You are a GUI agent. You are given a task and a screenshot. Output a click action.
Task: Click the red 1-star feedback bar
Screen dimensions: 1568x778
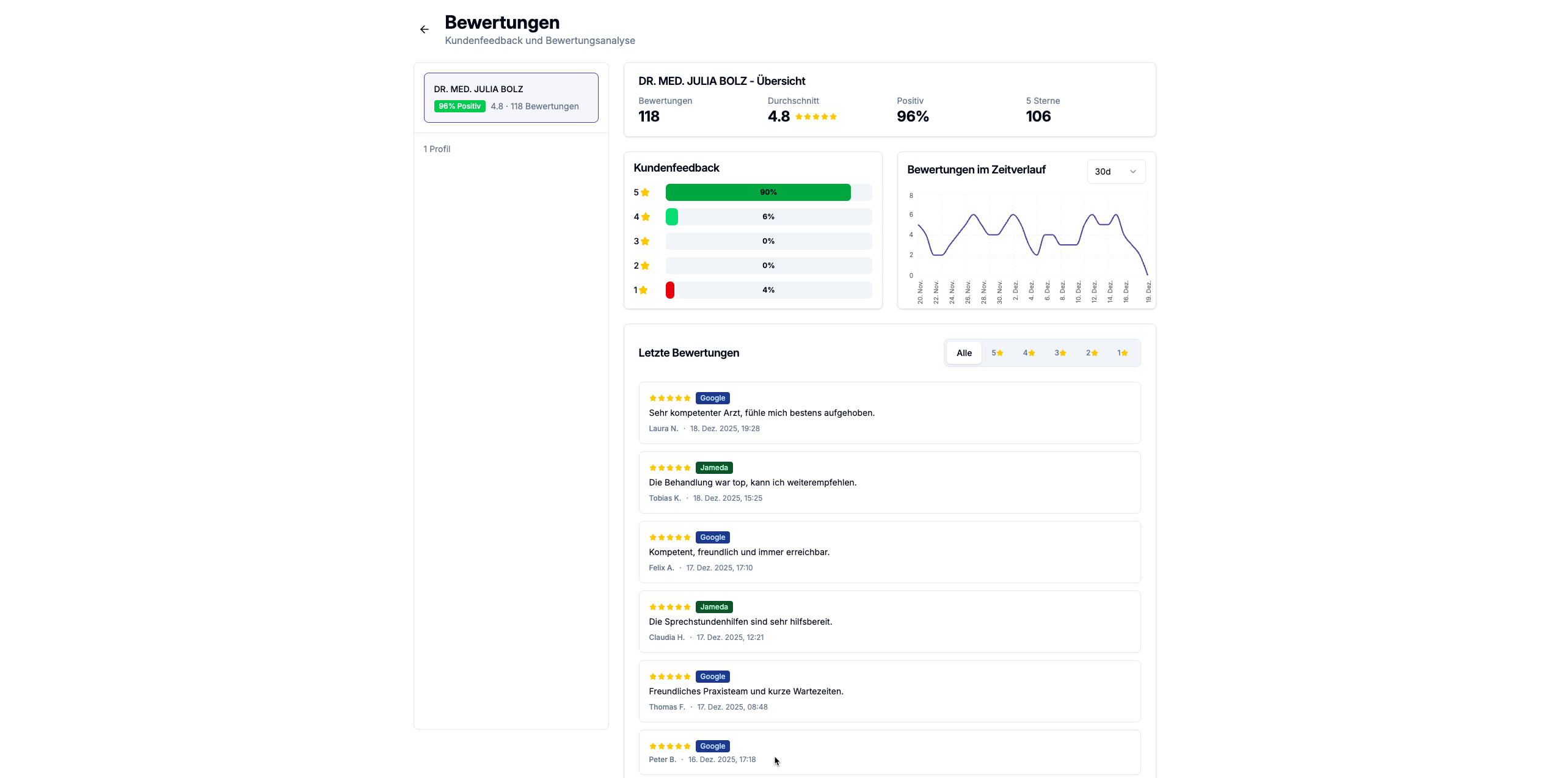click(x=670, y=290)
